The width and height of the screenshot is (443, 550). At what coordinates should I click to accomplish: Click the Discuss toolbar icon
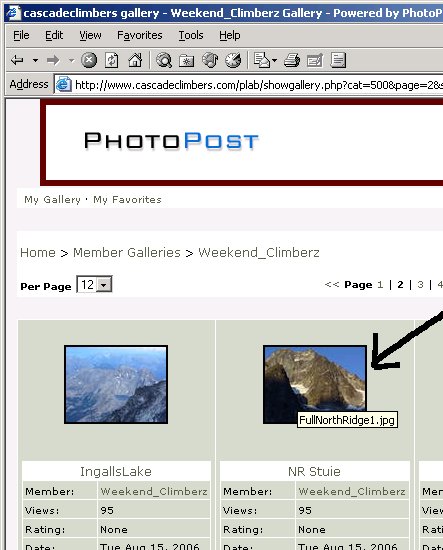point(338,60)
